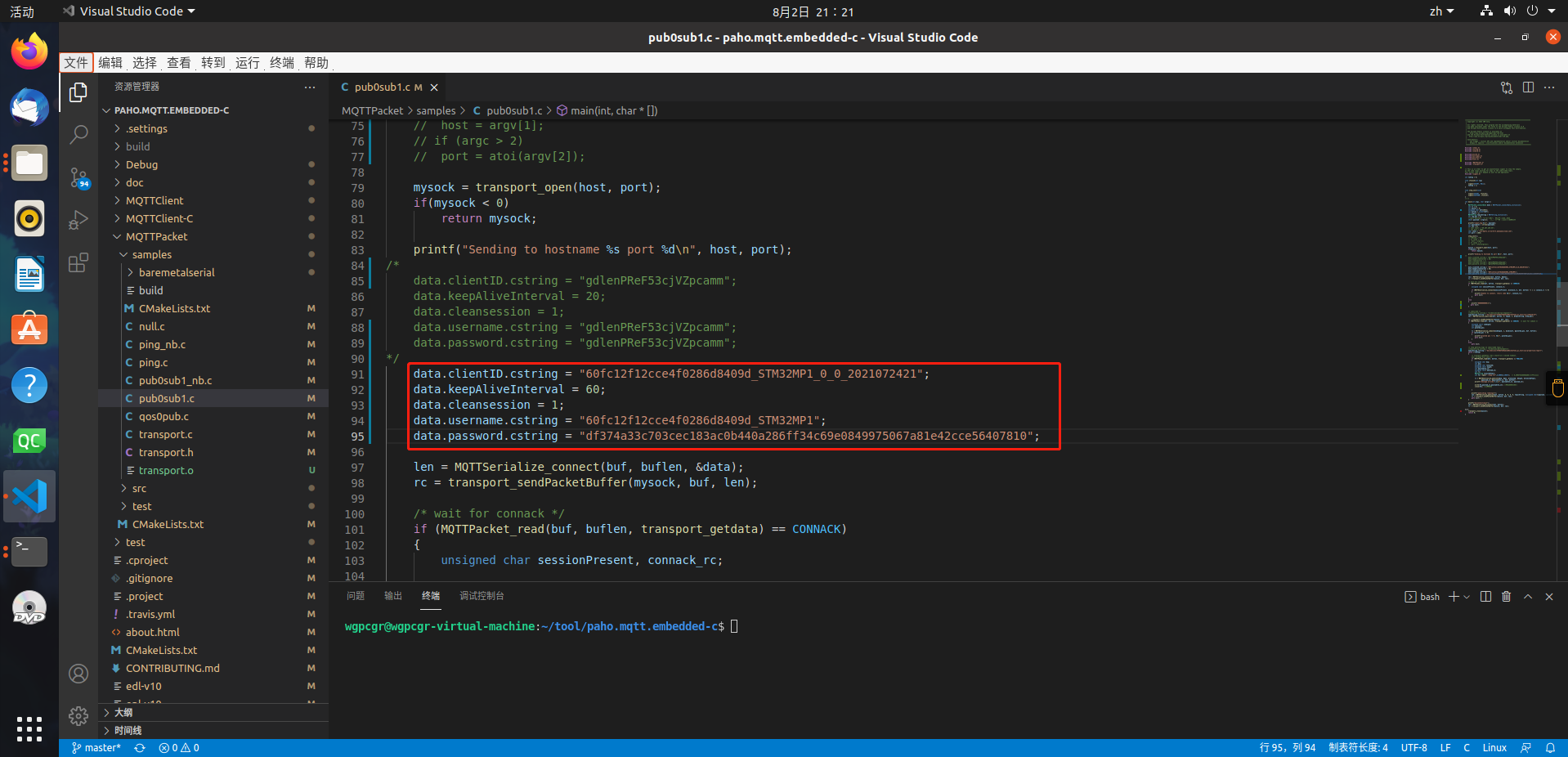This screenshot has width=1568, height=757.
Task: Open the 查看 menu
Action: coord(179,63)
